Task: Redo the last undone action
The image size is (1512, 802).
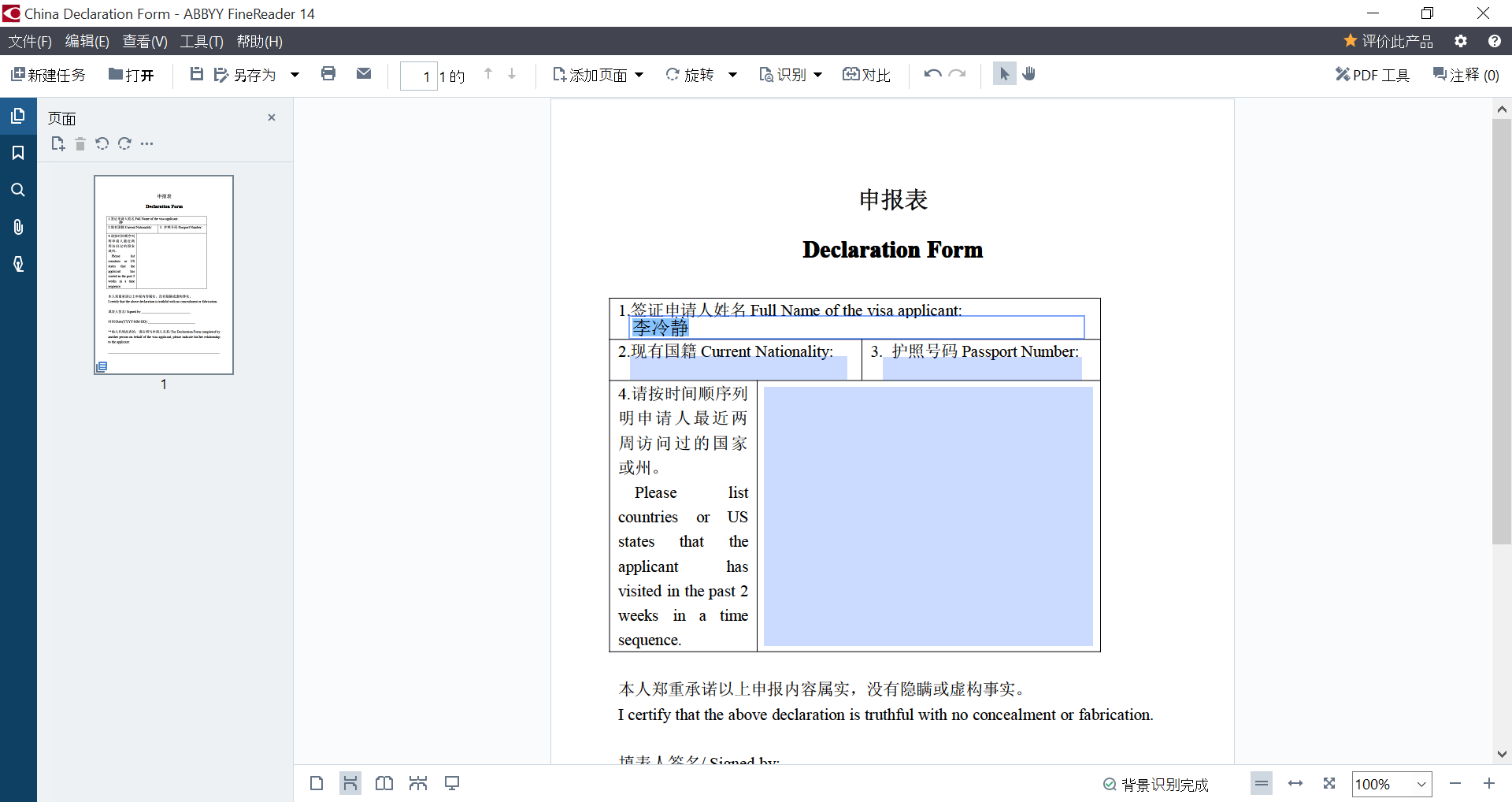Action: (958, 74)
